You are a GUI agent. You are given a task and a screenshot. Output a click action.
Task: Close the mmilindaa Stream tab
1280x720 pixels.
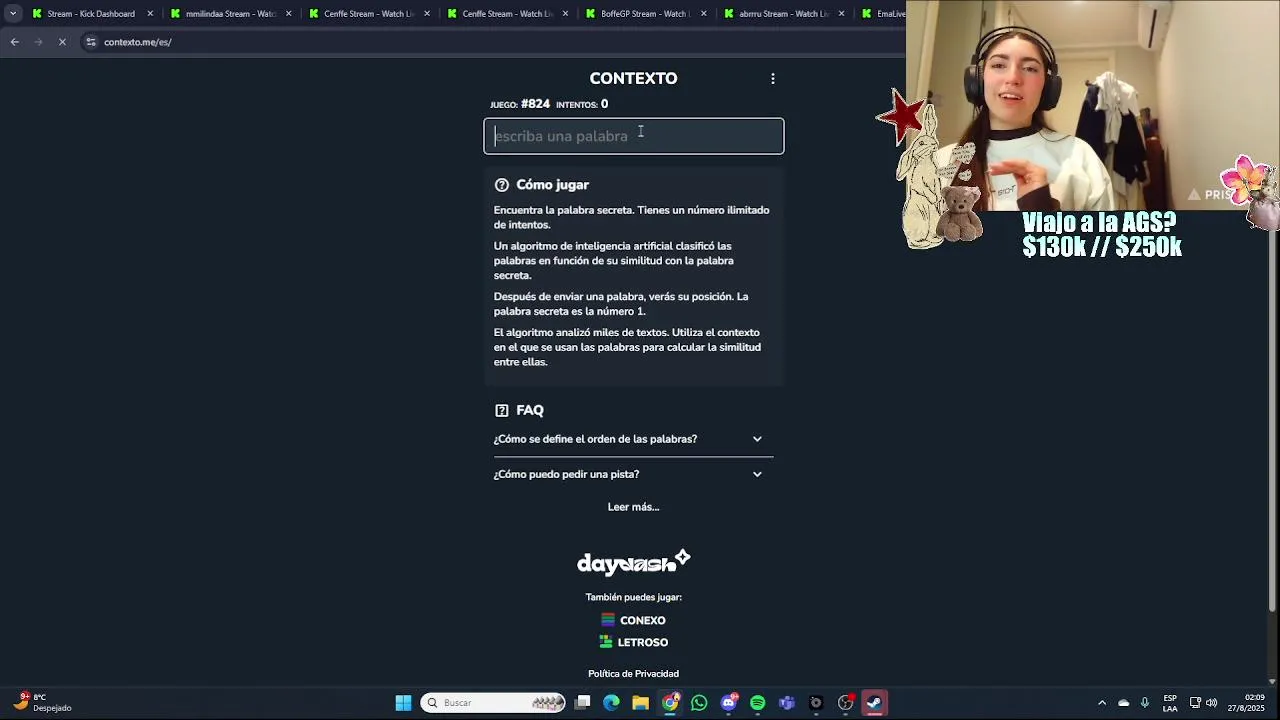289,14
